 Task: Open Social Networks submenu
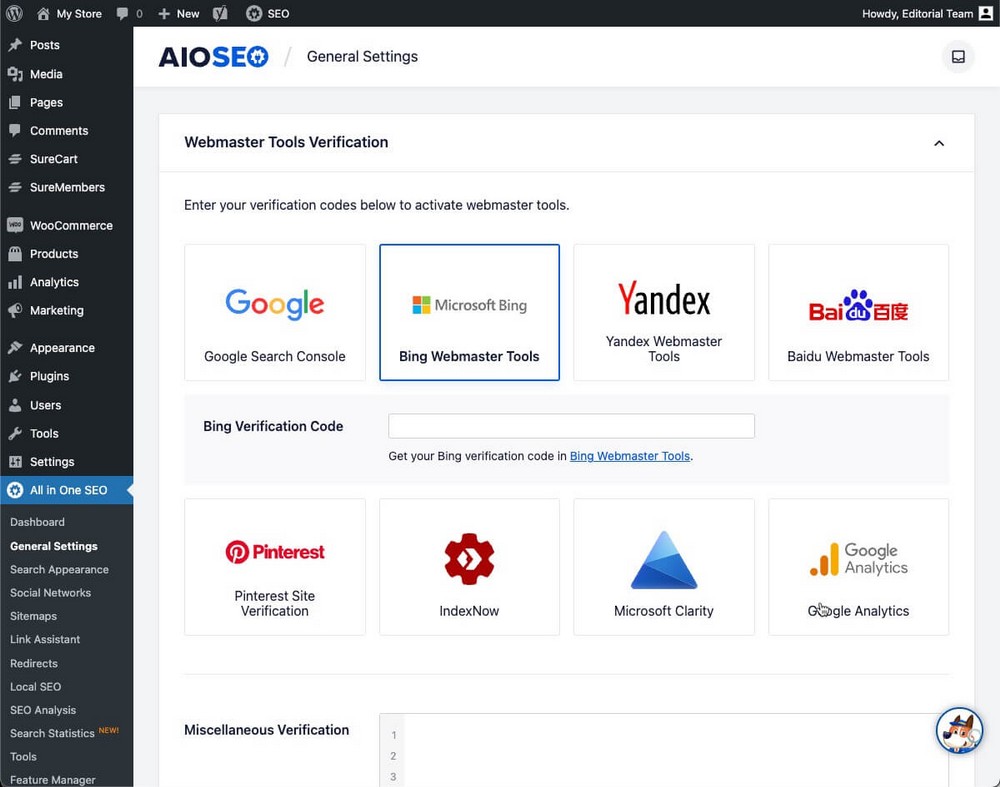click(x=50, y=593)
